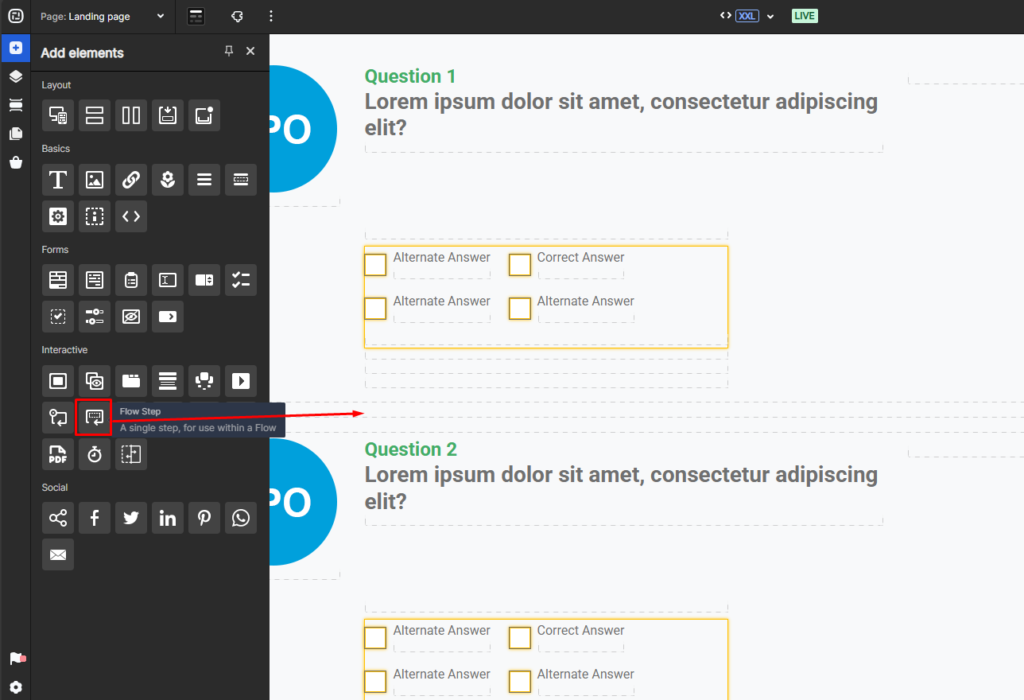Image resolution: width=1024 pixels, height=700 pixels.
Task: Insert an Image element from Basics
Action: (95, 180)
